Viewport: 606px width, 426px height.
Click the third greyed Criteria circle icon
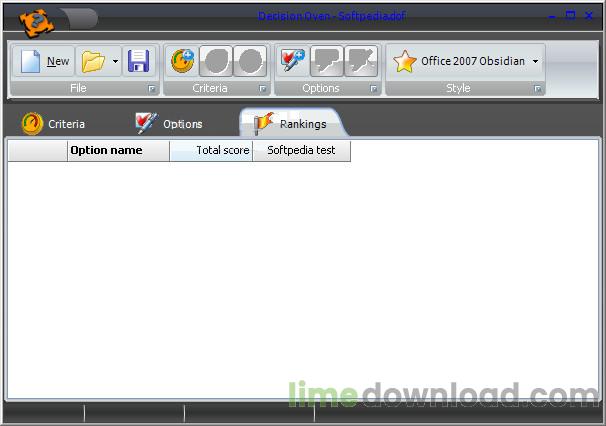(250, 62)
